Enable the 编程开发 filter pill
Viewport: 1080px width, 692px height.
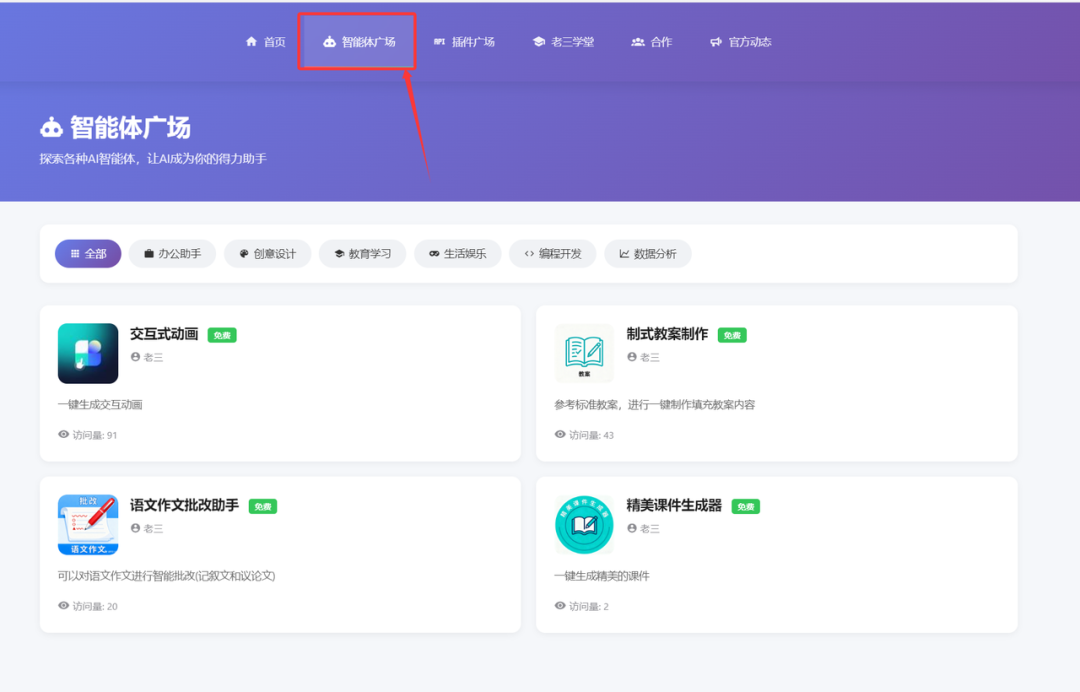pyautogui.click(x=552, y=254)
